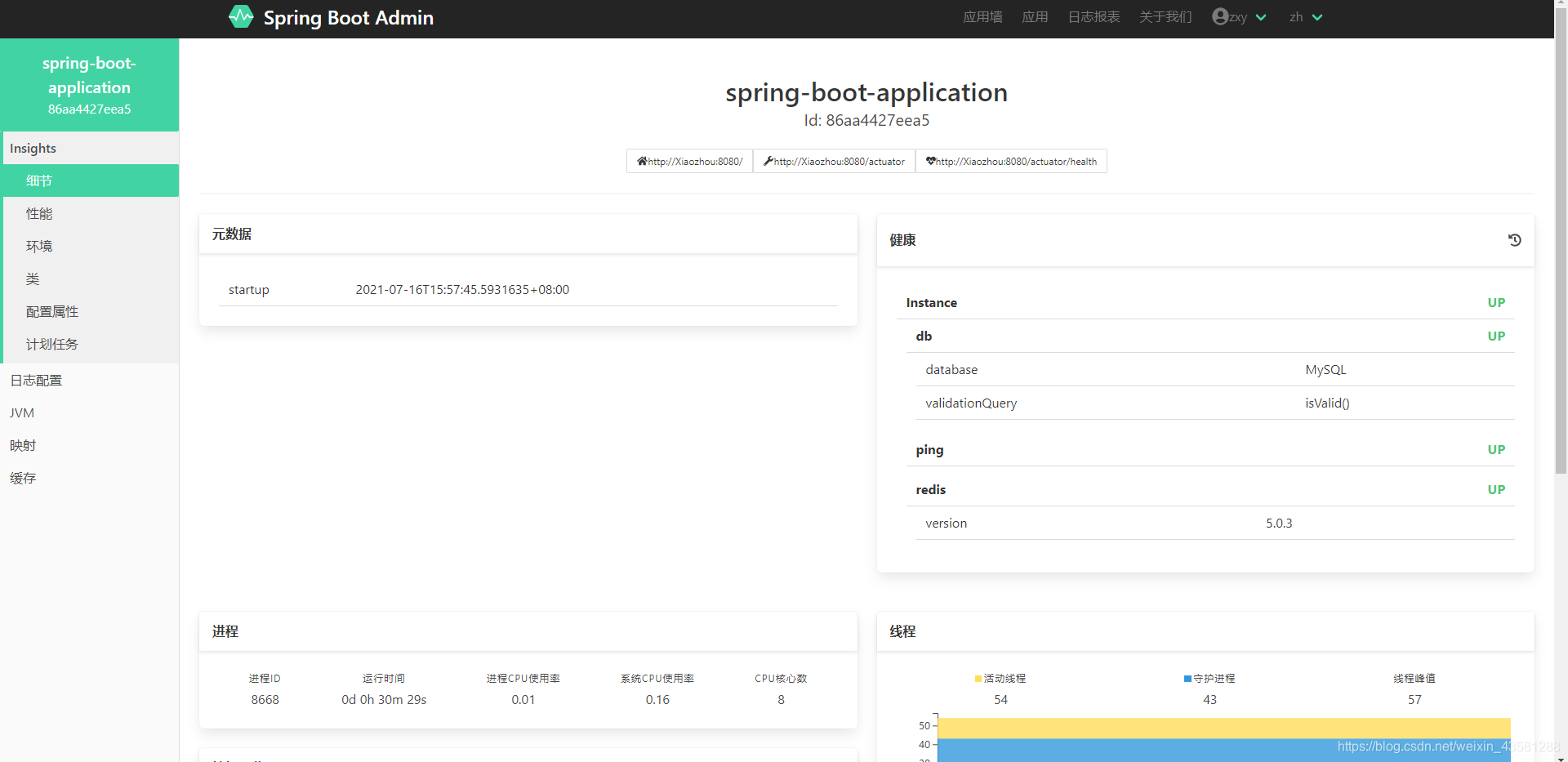Click the ping health row

coord(1210,449)
